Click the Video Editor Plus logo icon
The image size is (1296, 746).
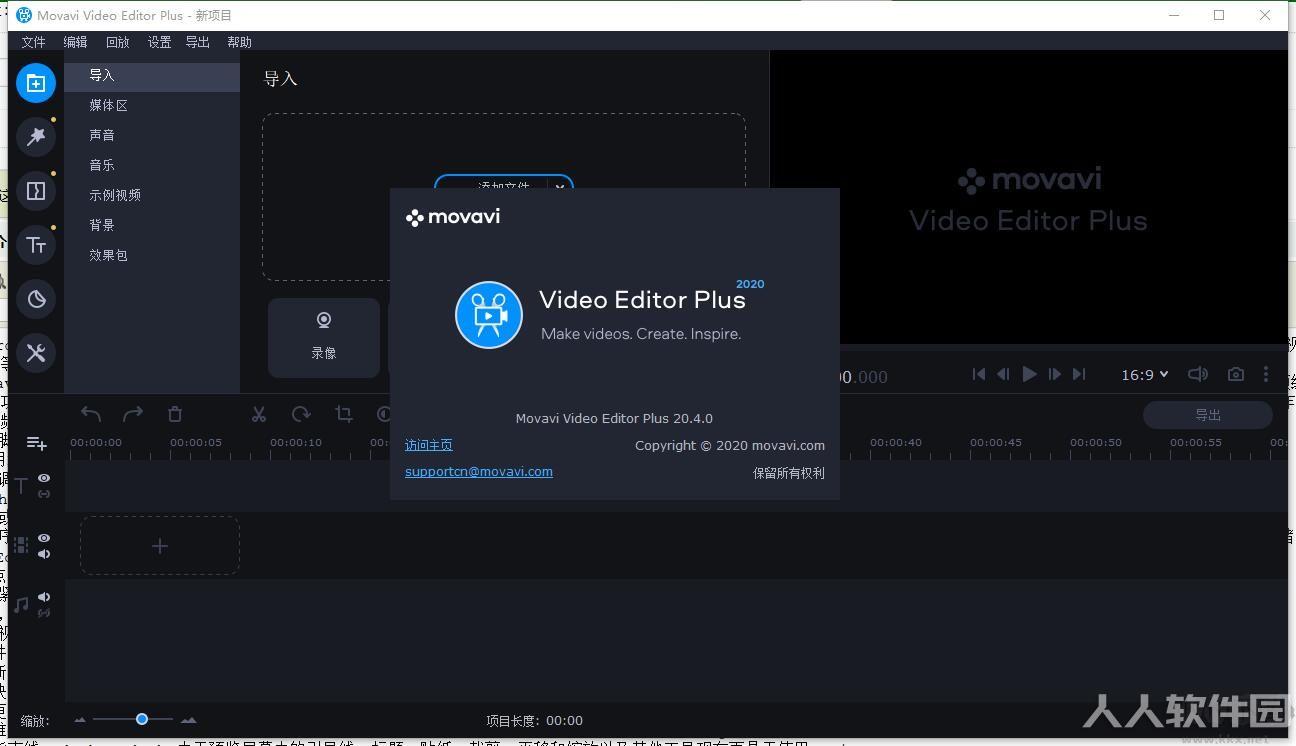[489, 315]
